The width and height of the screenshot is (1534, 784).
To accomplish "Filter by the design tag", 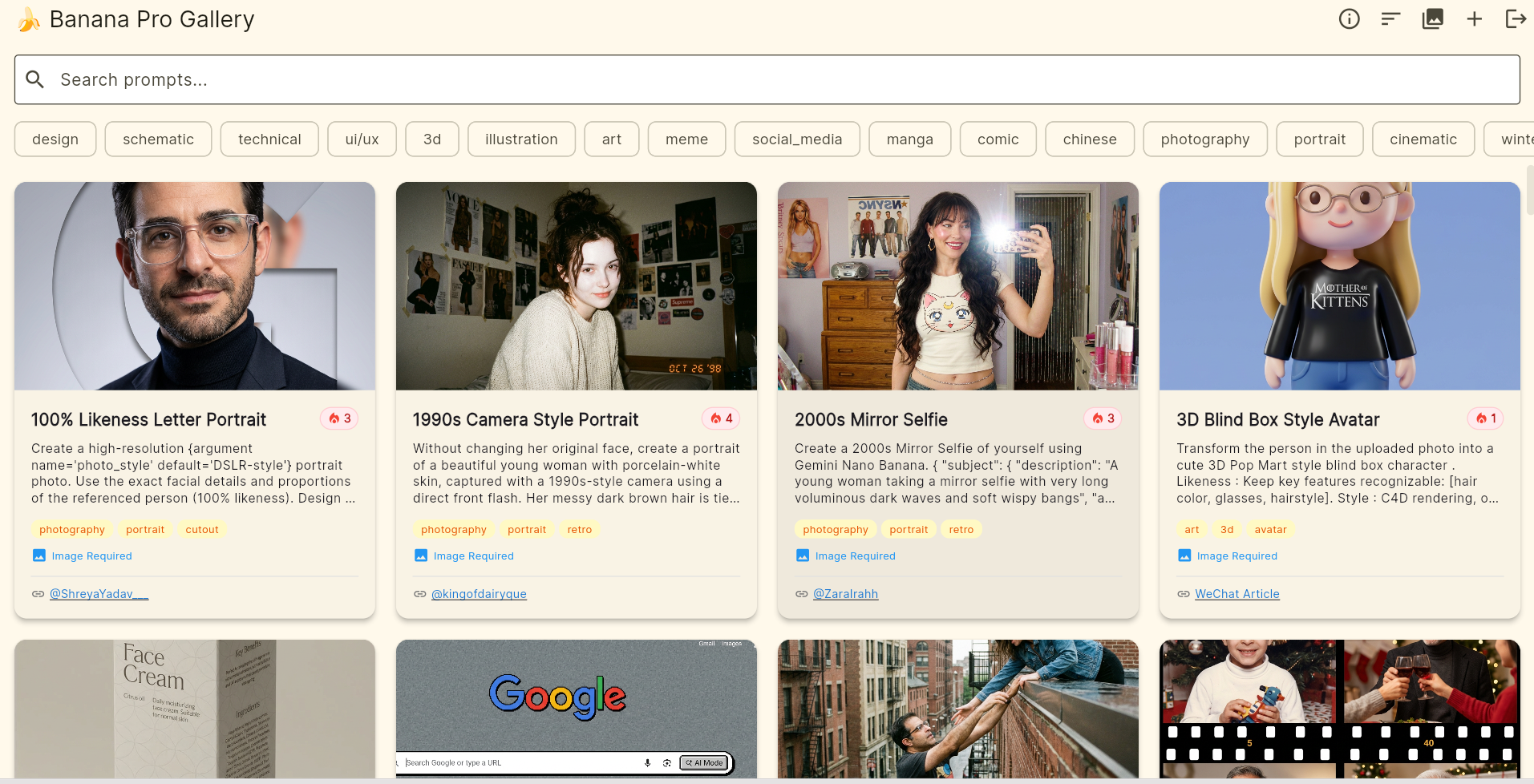I will pos(55,139).
